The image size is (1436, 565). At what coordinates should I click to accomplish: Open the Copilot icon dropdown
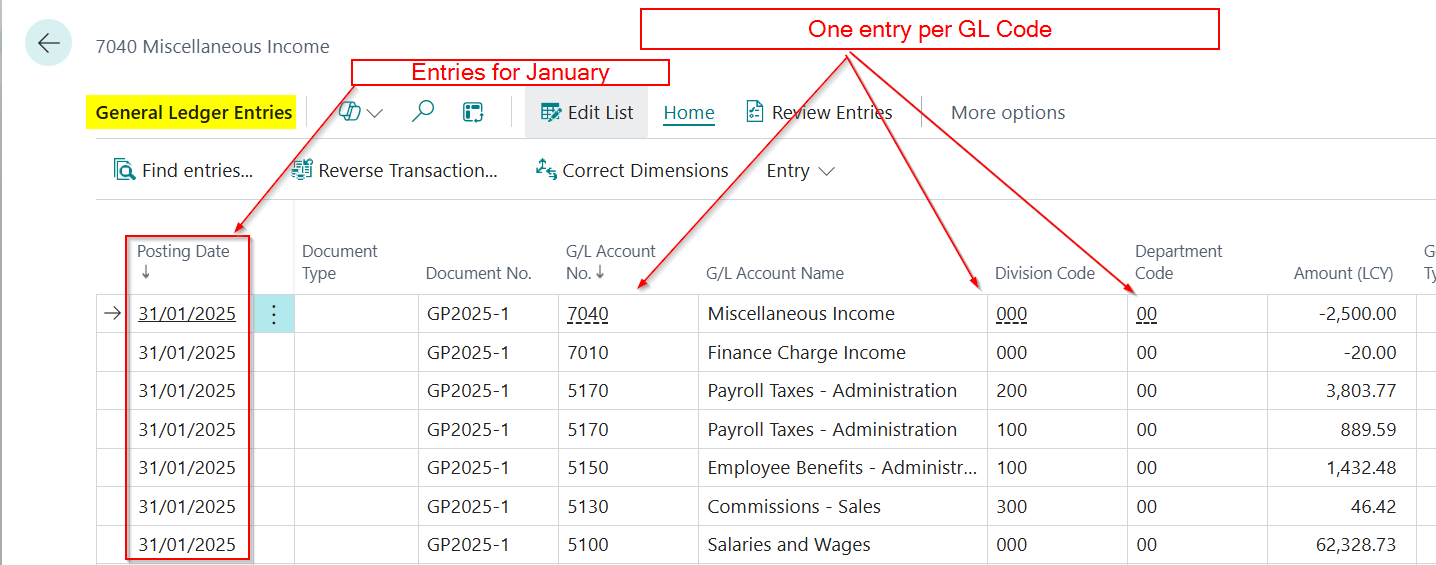click(x=360, y=112)
